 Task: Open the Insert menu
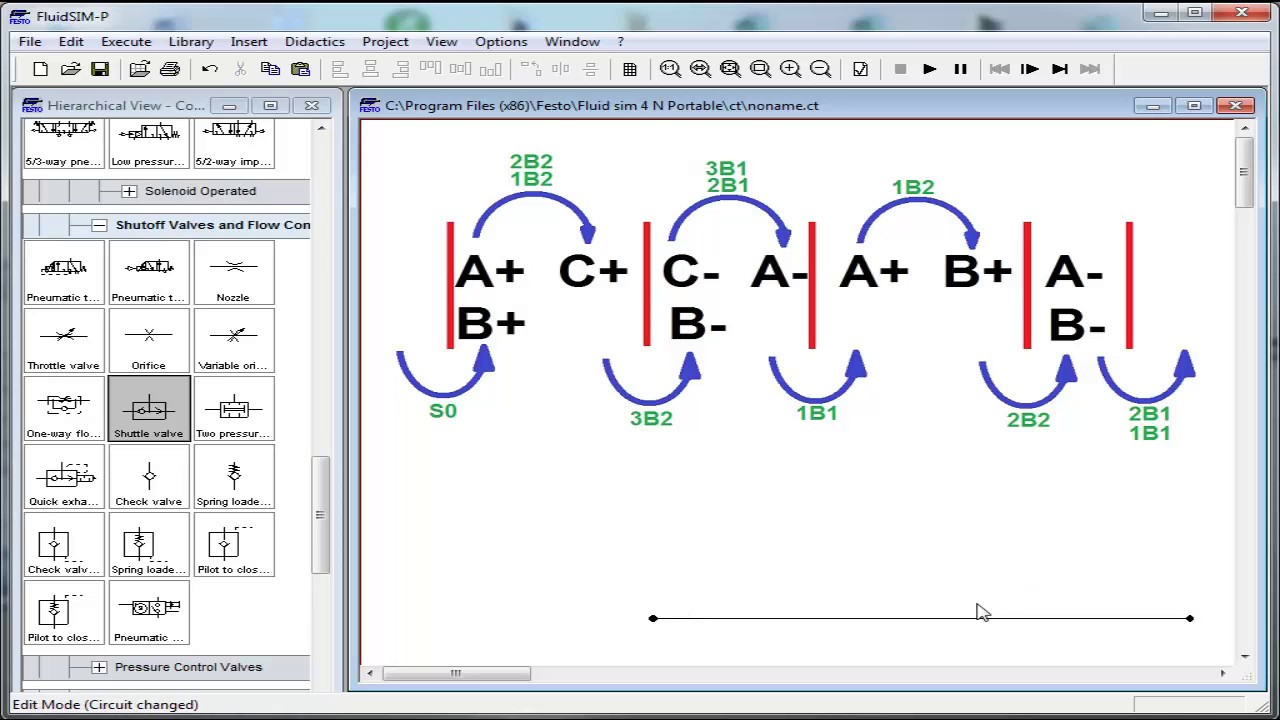(x=249, y=41)
